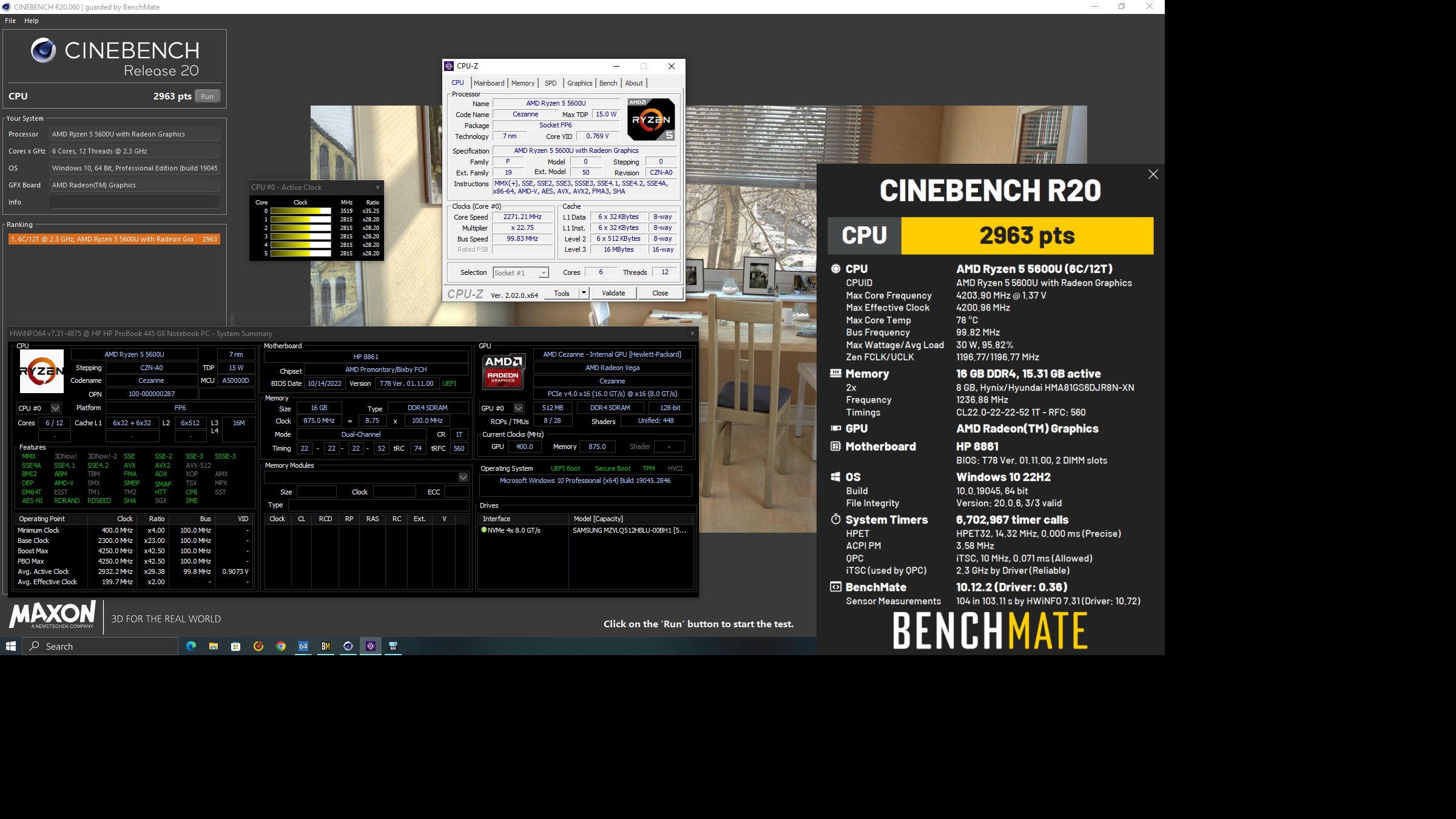This screenshot has height=819, width=1456.
Task: Click the CPU-Z Validate button
Action: [613, 293]
